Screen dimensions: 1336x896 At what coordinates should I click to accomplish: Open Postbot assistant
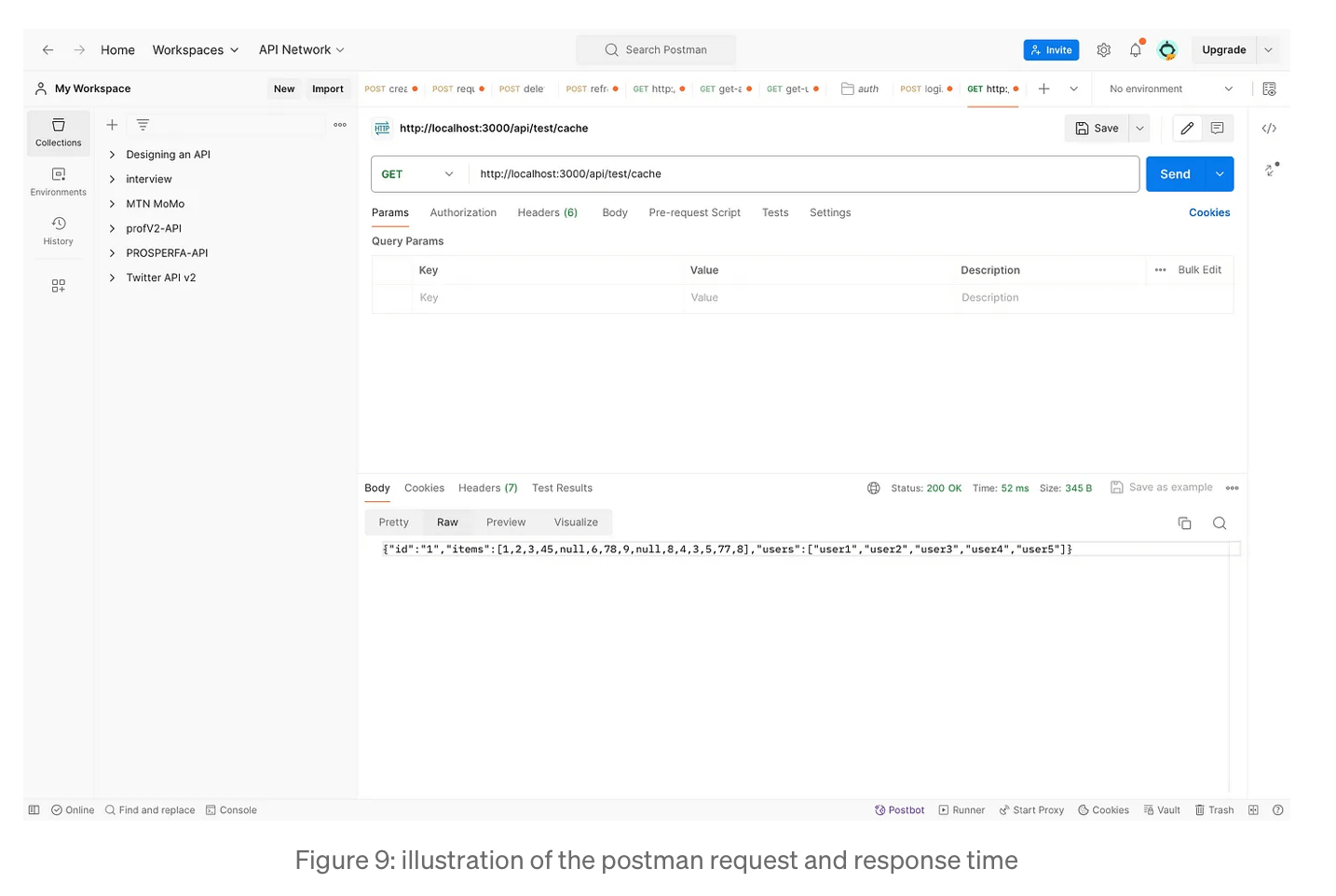point(900,810)
